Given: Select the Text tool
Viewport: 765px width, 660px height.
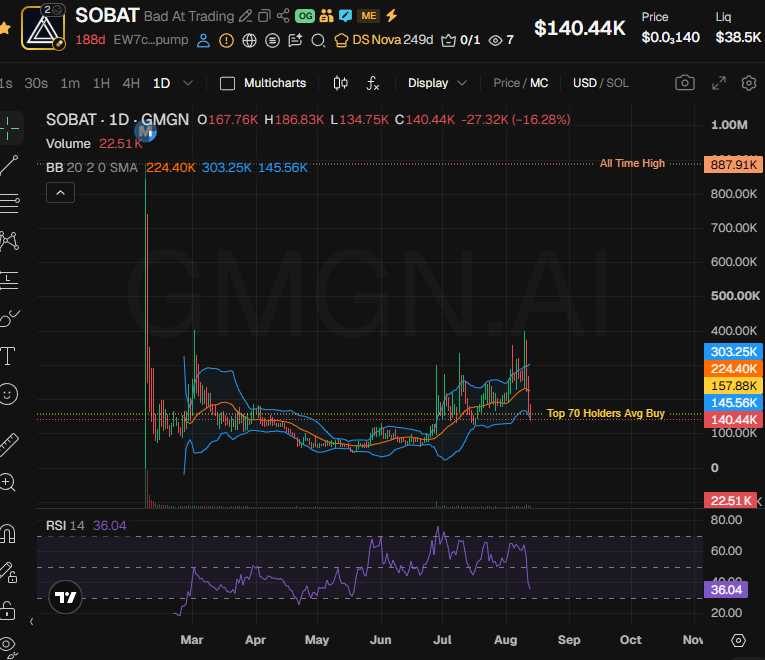Looking at the screenshot, I should coord(8,356).
